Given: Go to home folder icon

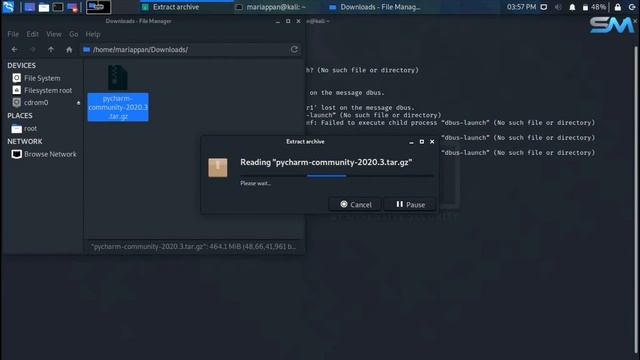Looking at the screenshot, I should point(69,49).
